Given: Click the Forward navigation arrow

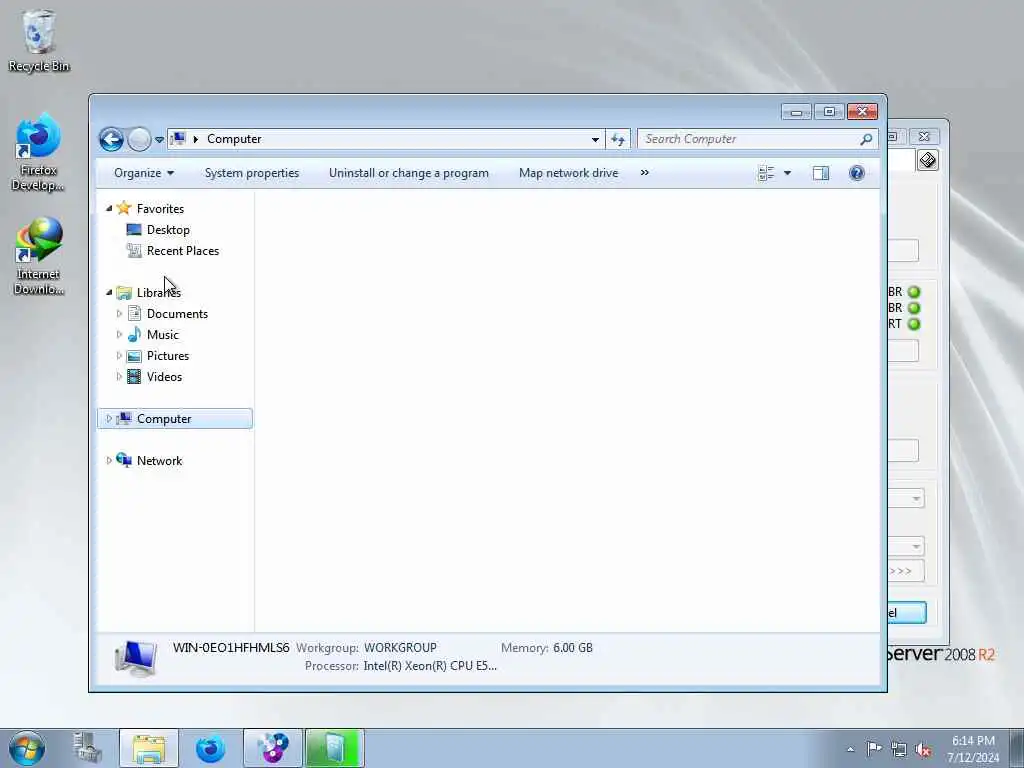Looking at the screenshot, I should (x=138, y=139).
